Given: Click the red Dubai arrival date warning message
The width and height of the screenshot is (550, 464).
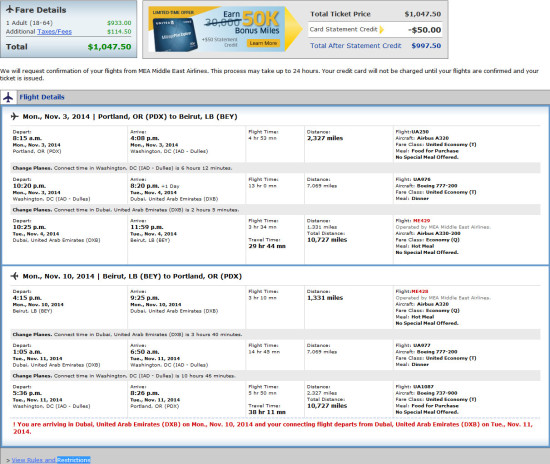Looking at the screenshot, I should coord(273,428).
